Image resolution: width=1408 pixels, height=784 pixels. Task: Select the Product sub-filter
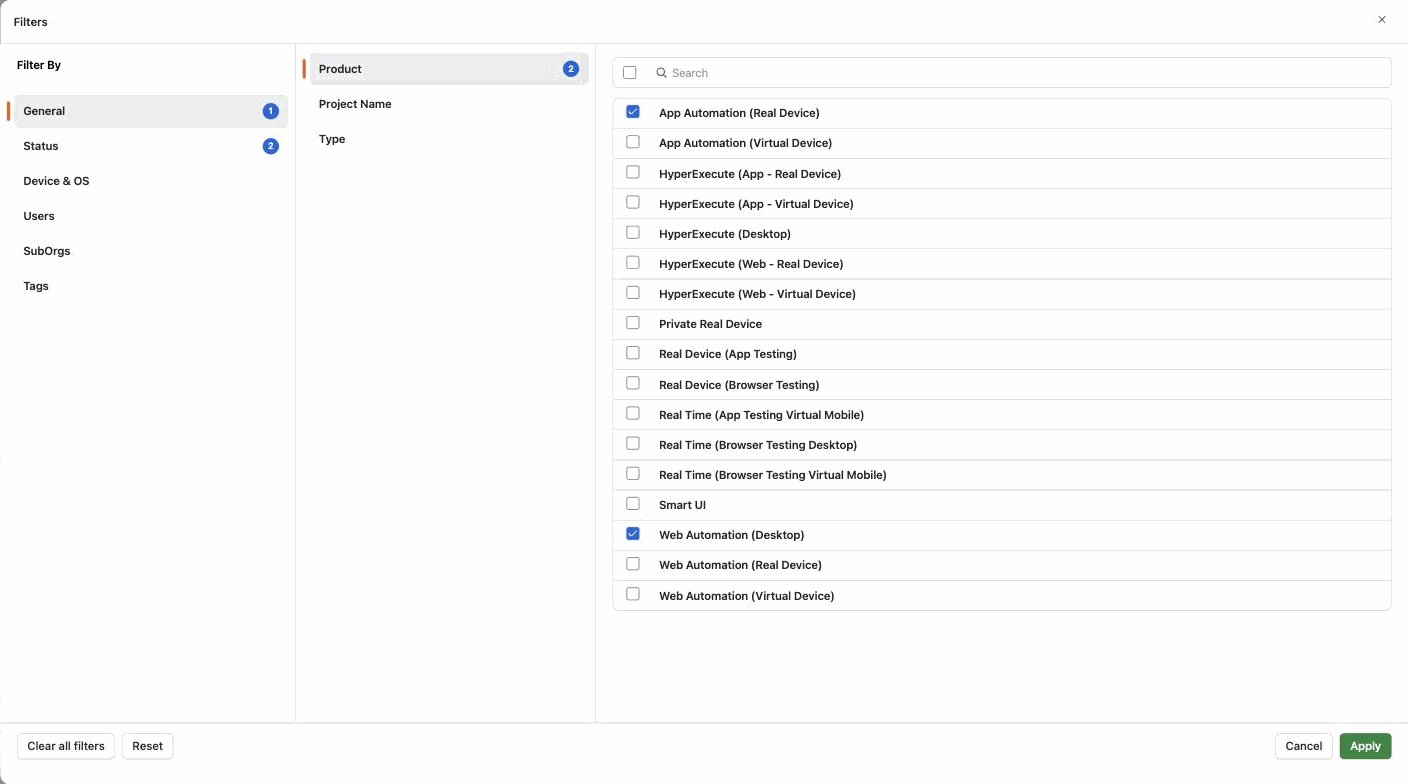(449, 69)
